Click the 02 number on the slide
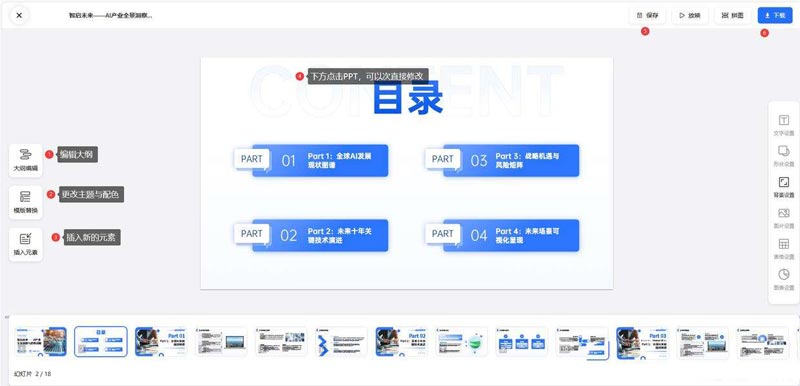 tap(289, 236)
